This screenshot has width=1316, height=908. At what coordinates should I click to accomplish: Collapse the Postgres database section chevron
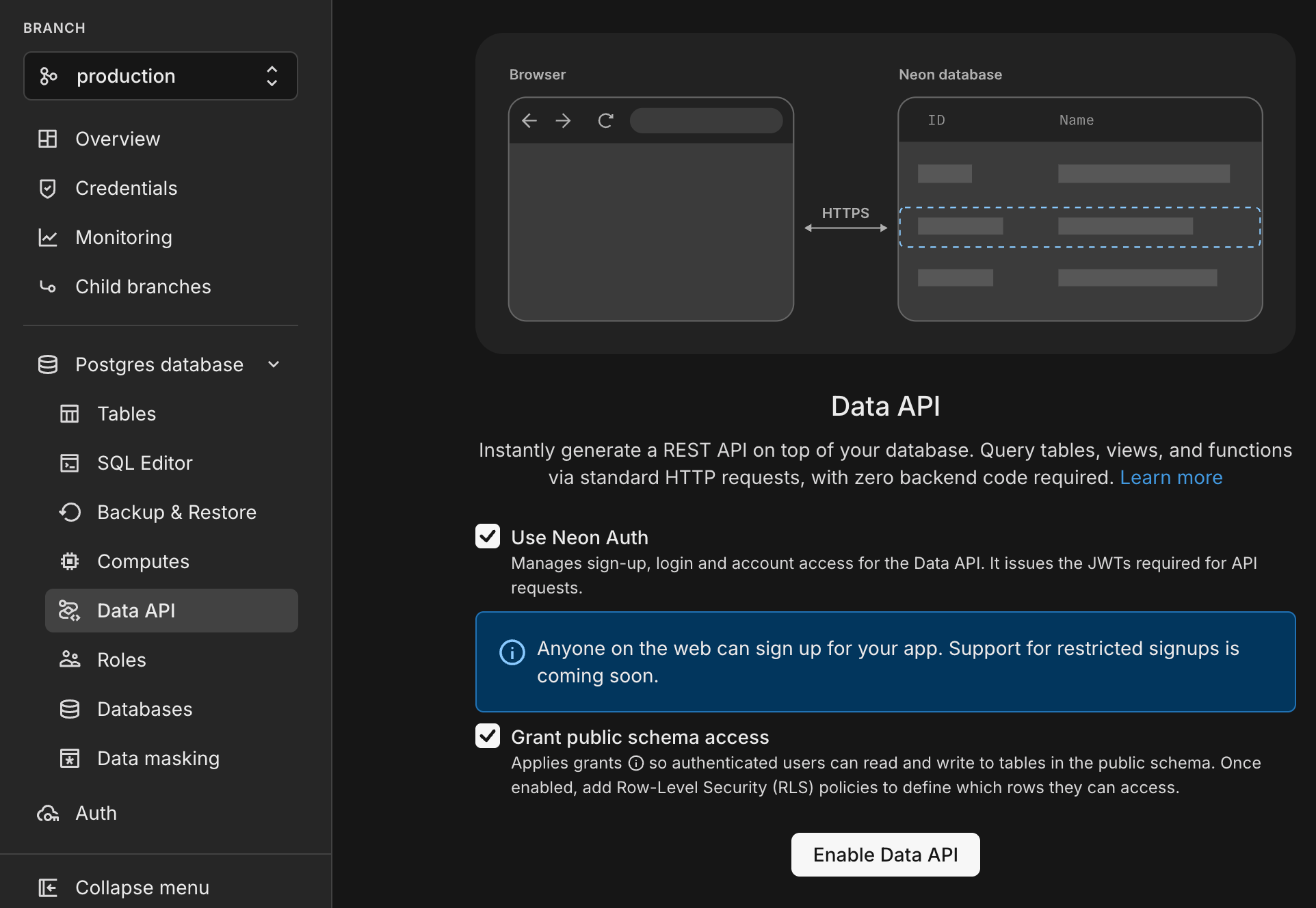[x=274, y=364]
